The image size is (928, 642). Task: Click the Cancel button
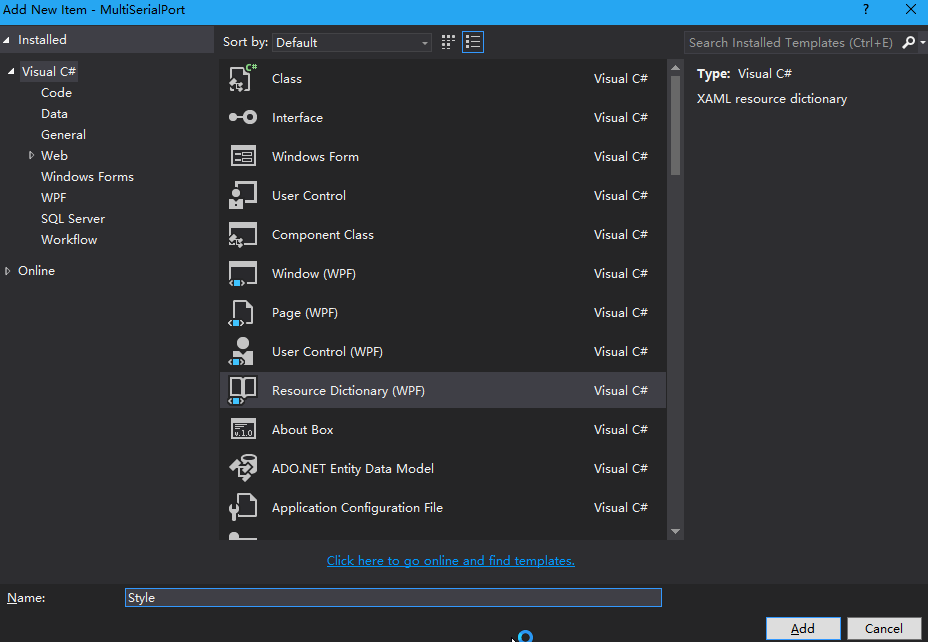pos(884,628)
